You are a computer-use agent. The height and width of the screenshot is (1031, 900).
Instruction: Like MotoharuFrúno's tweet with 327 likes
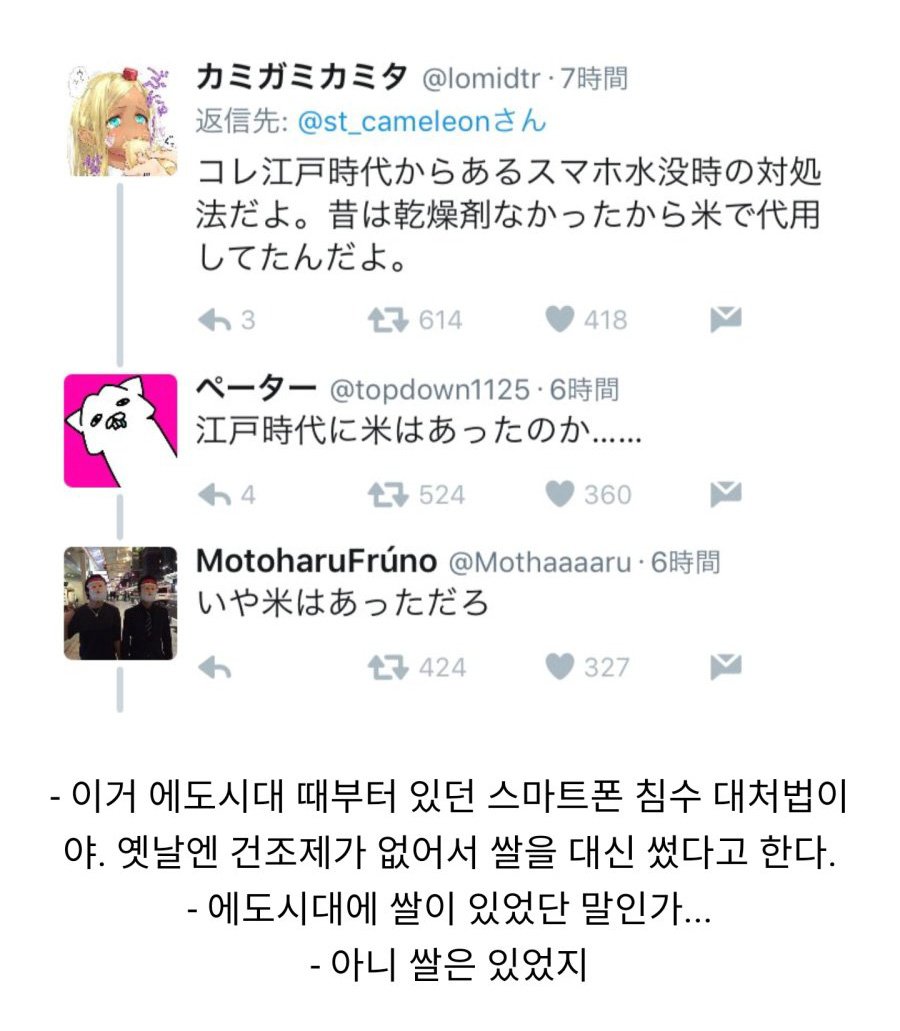pyautogui.click(x=559, y=667)
